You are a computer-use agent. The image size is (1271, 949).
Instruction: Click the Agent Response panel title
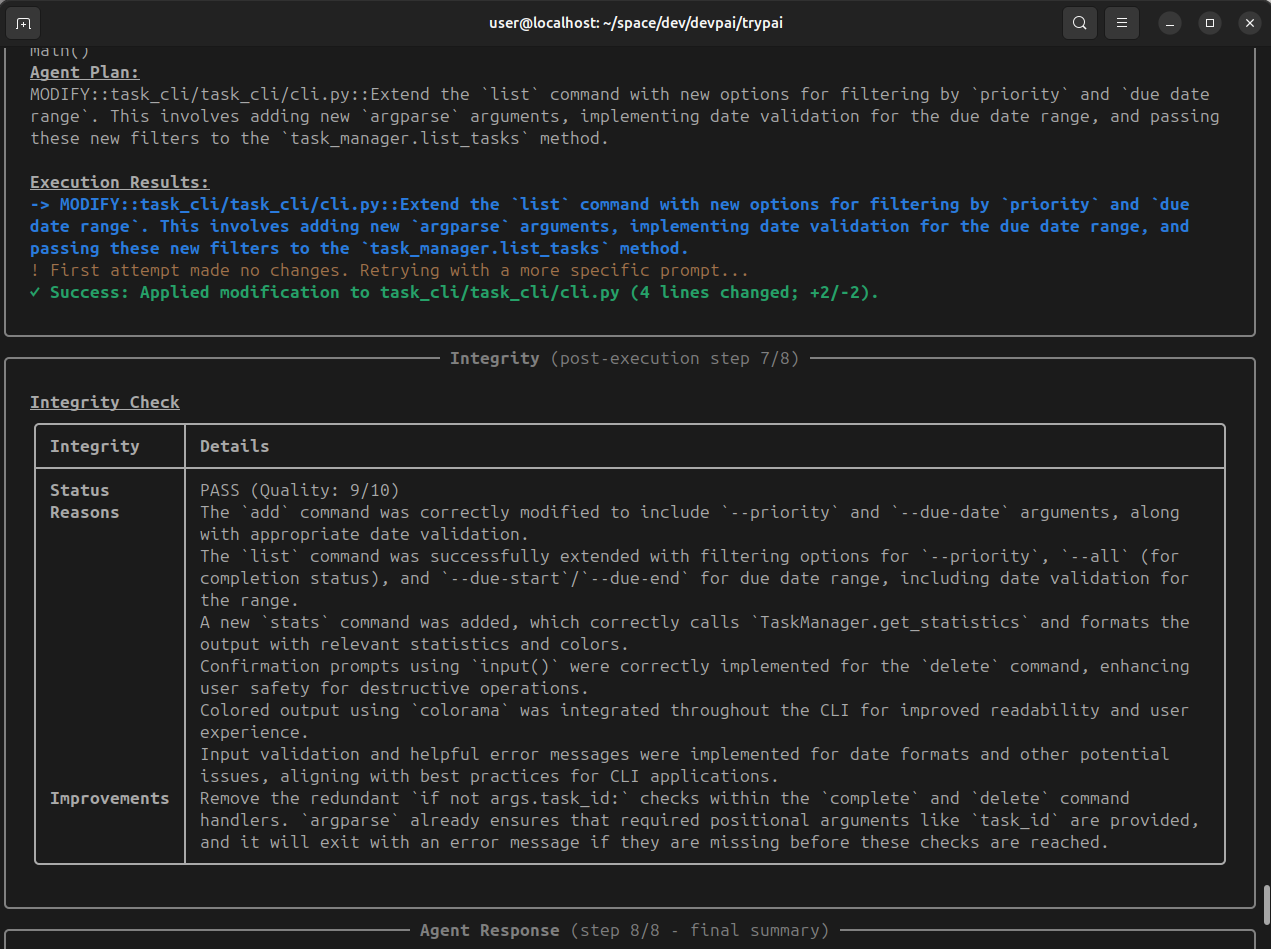(489, 930)
